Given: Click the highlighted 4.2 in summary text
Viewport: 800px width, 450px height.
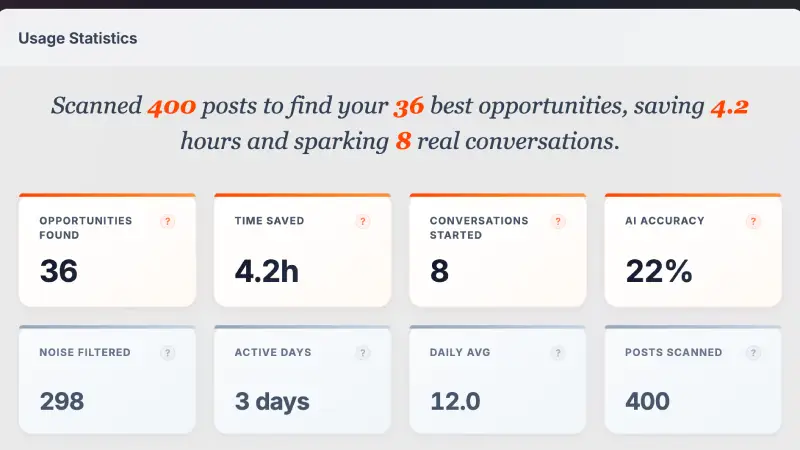Looking at the screenshot, I should pyautogui.click(x=729, y=106).
